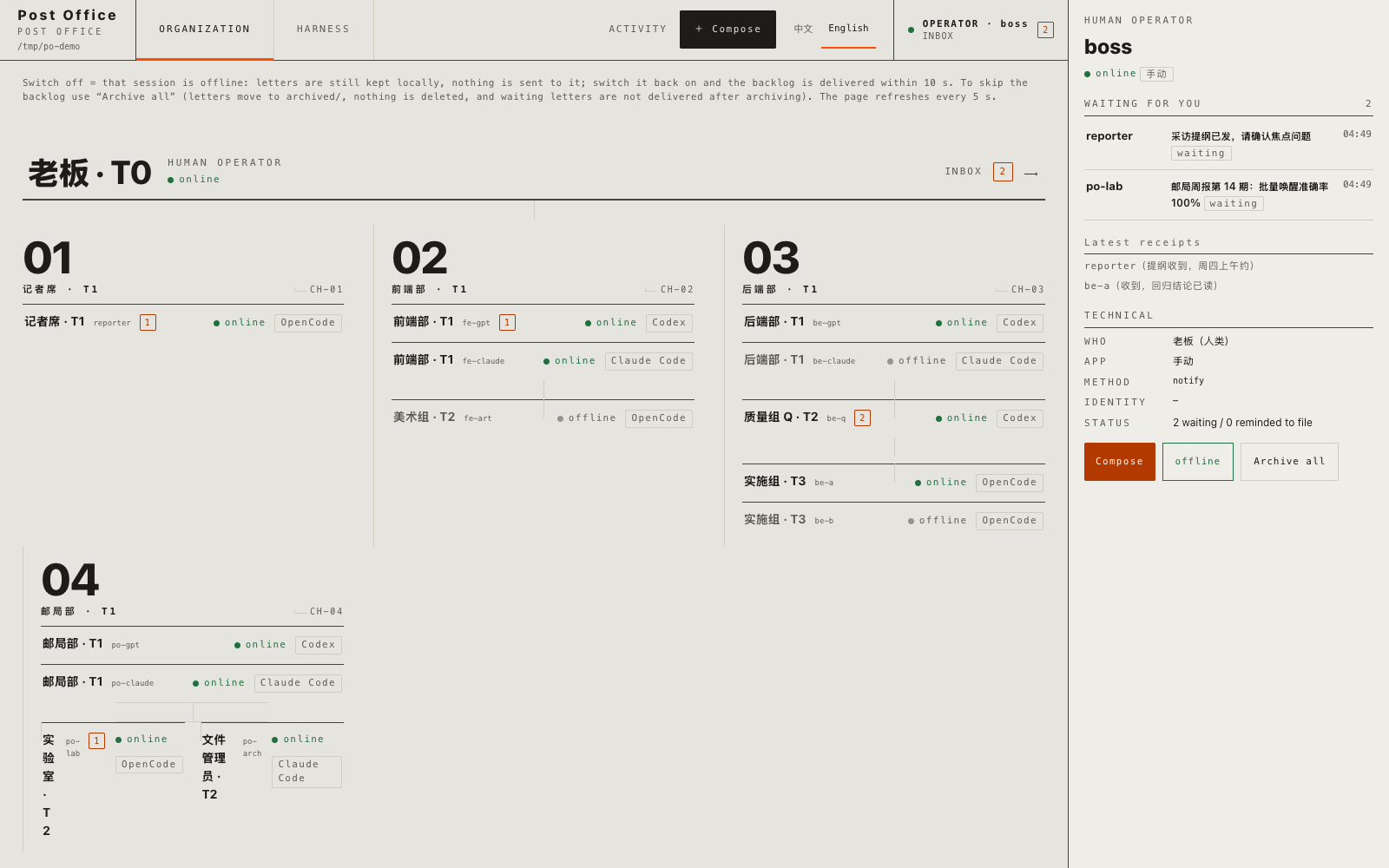Click Codex tag on be-q row
The width and height of the screenshot is (1389, 868).
[x=1020, y=418]
